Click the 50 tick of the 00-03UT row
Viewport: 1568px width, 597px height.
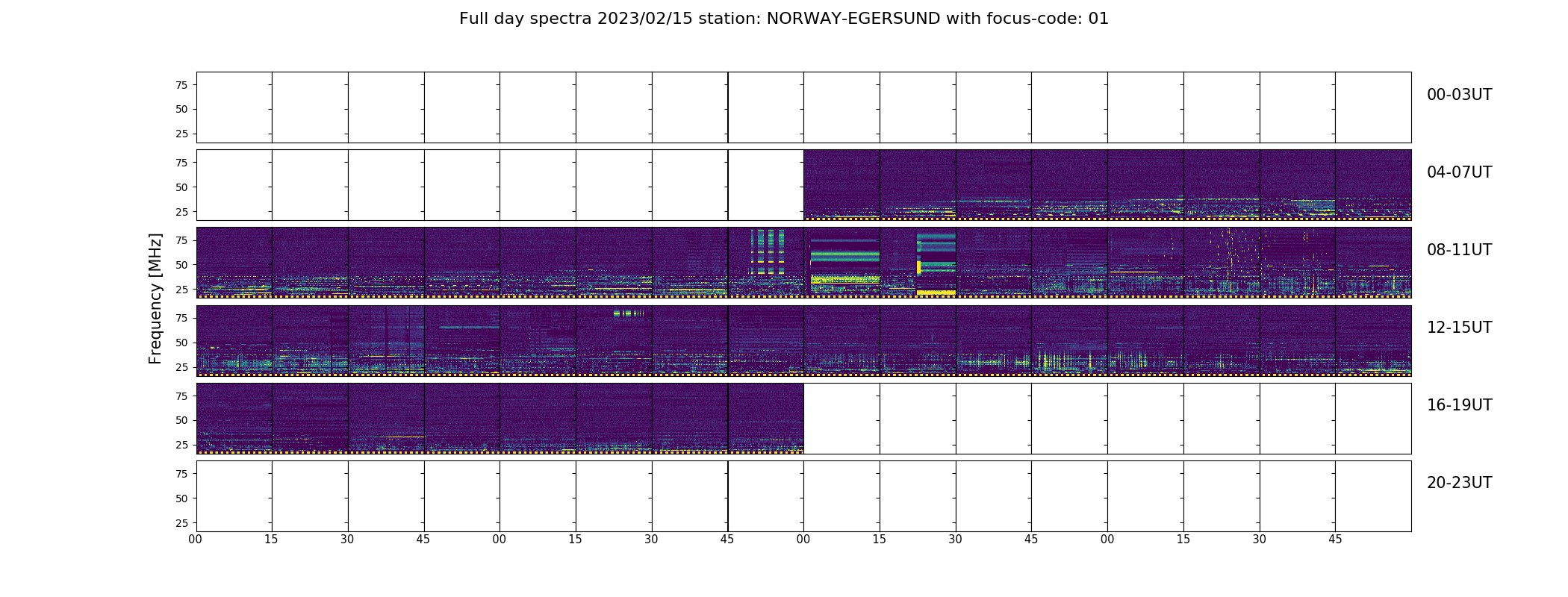pos(181,109)
